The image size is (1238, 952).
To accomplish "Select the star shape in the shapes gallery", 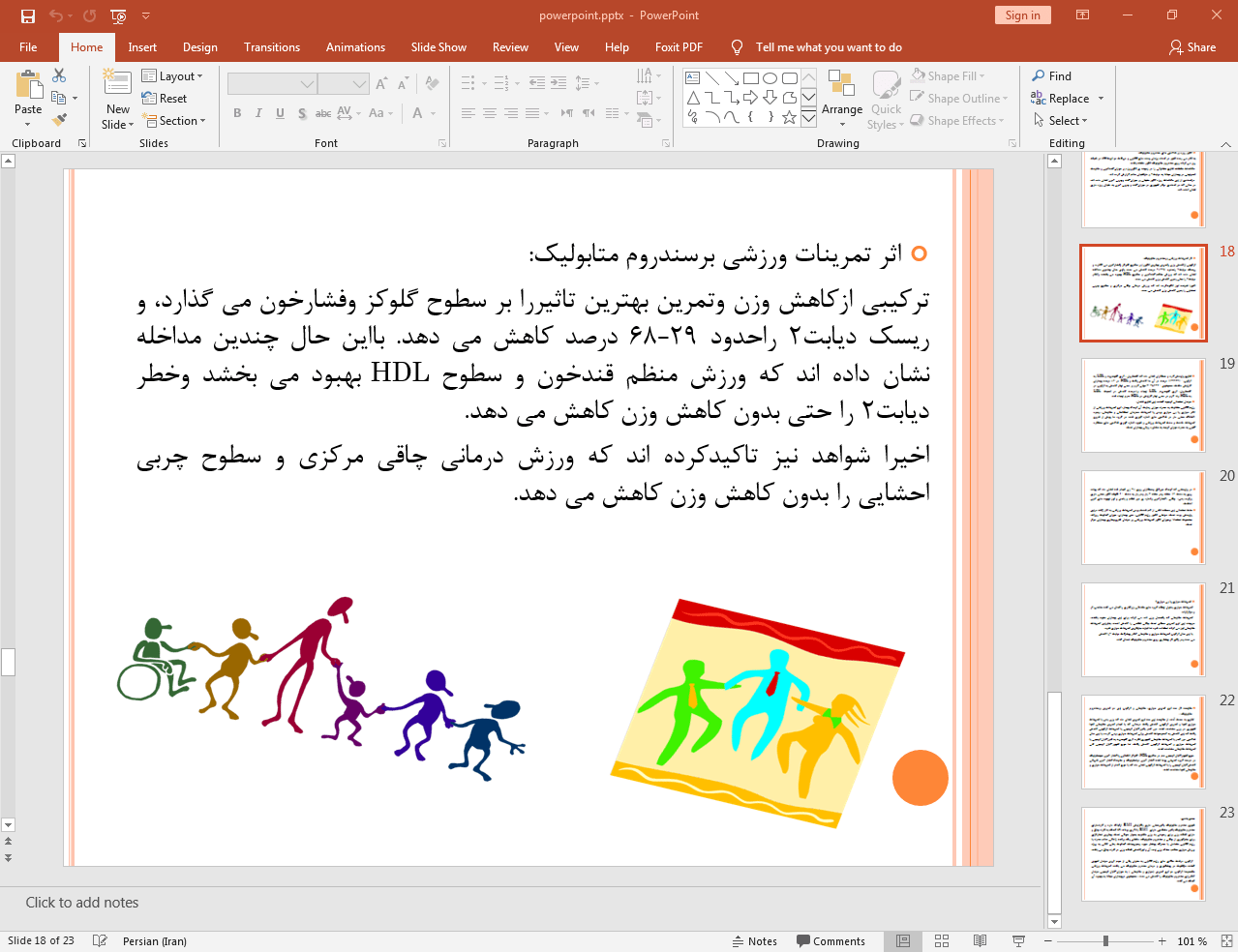I will coord(789,117).
